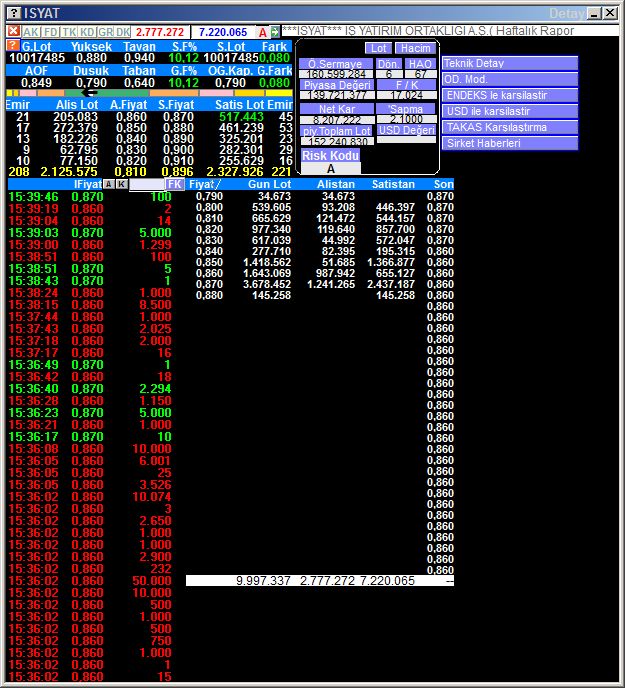Toggle the FK button
Screen dimensions: 625x688
coord(174,184)
